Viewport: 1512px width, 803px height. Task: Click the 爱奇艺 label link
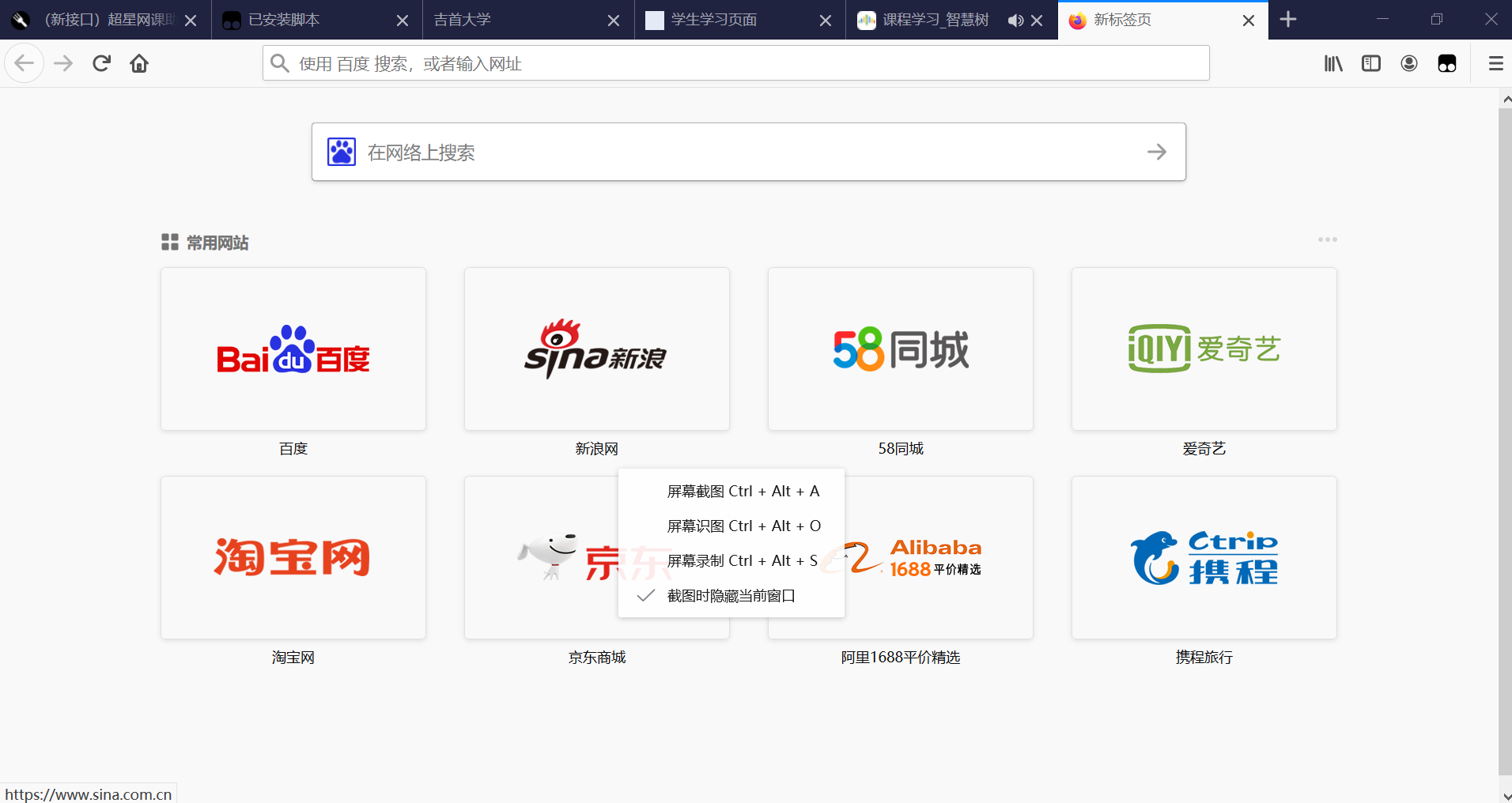pos(1204,449)
